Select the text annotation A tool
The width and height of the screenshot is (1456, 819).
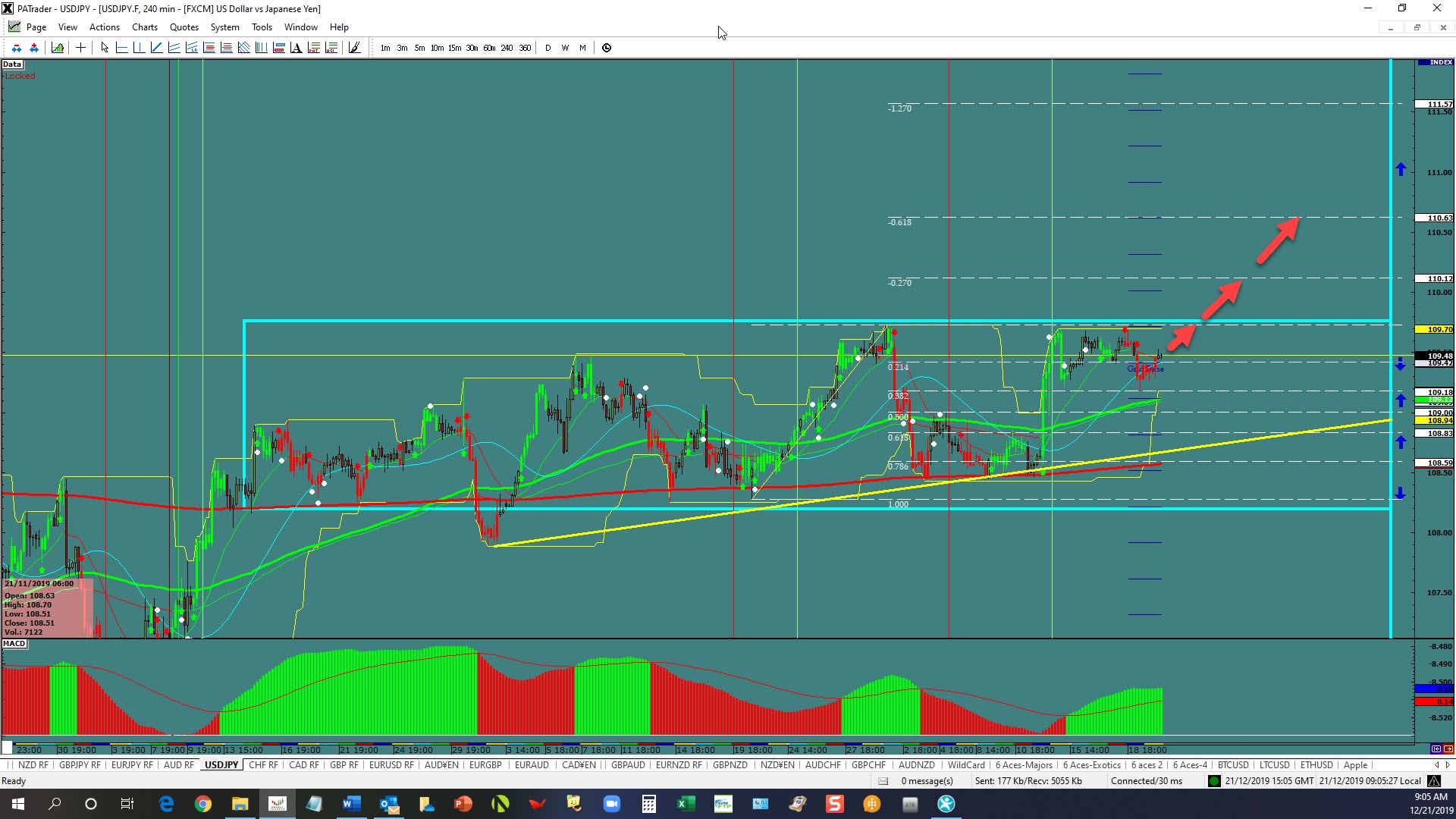[296, 48]
